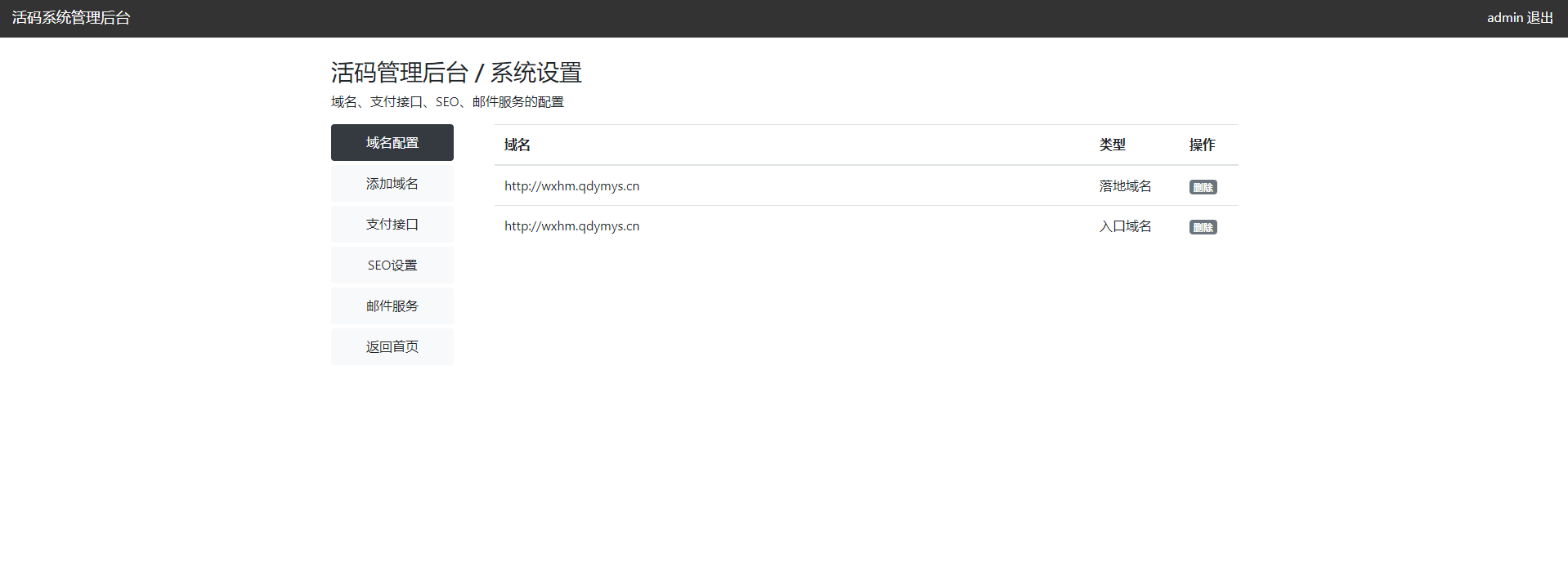This screenshot has height=580, width=1568.
Task: Click the subtitle 域名、支付接口、SEO、邮件服务的配置
Action: tap(447, 102)
